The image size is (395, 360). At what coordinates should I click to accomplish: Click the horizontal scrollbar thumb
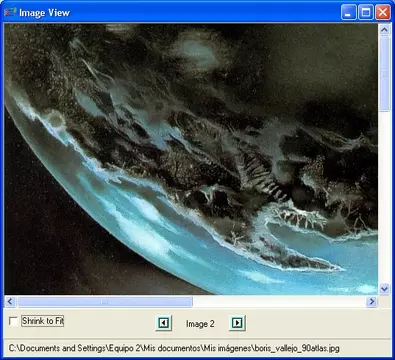tap(105, 302)
